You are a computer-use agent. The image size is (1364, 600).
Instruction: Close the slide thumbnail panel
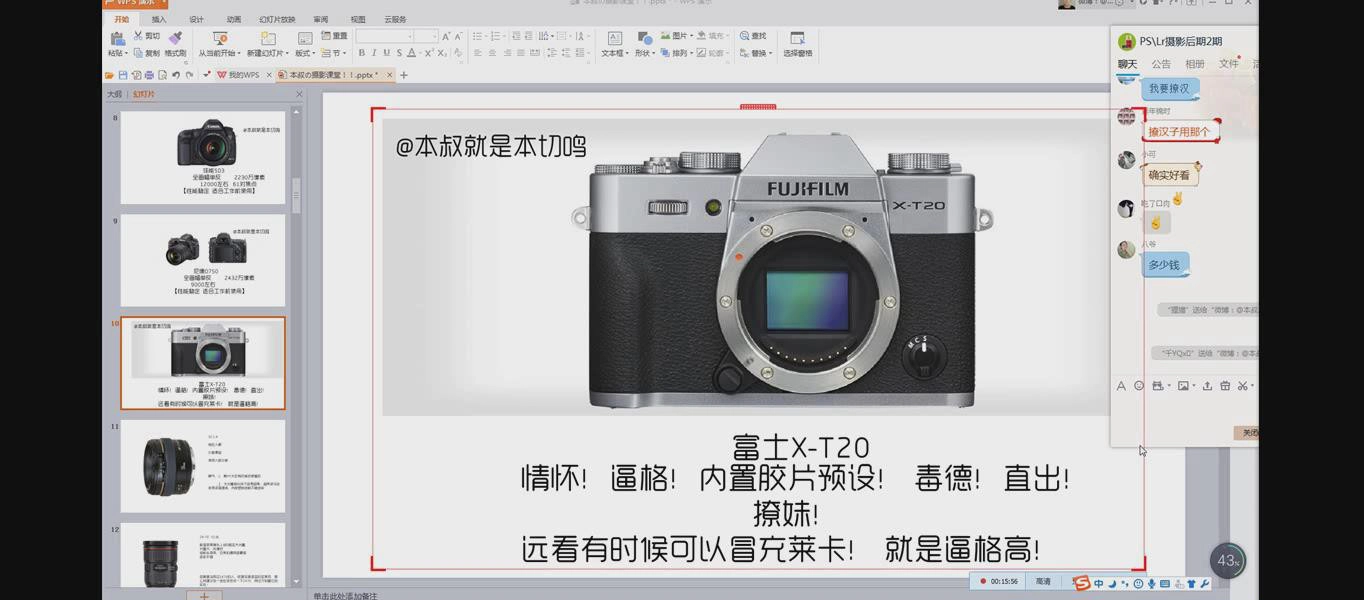(x=299, y=94)
